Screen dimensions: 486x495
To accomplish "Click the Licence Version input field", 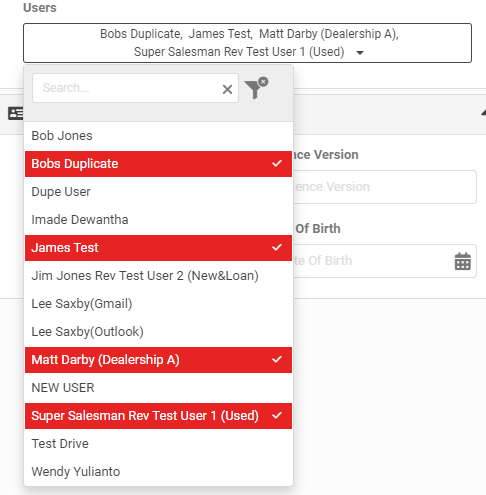I will (x=385, y=187).
